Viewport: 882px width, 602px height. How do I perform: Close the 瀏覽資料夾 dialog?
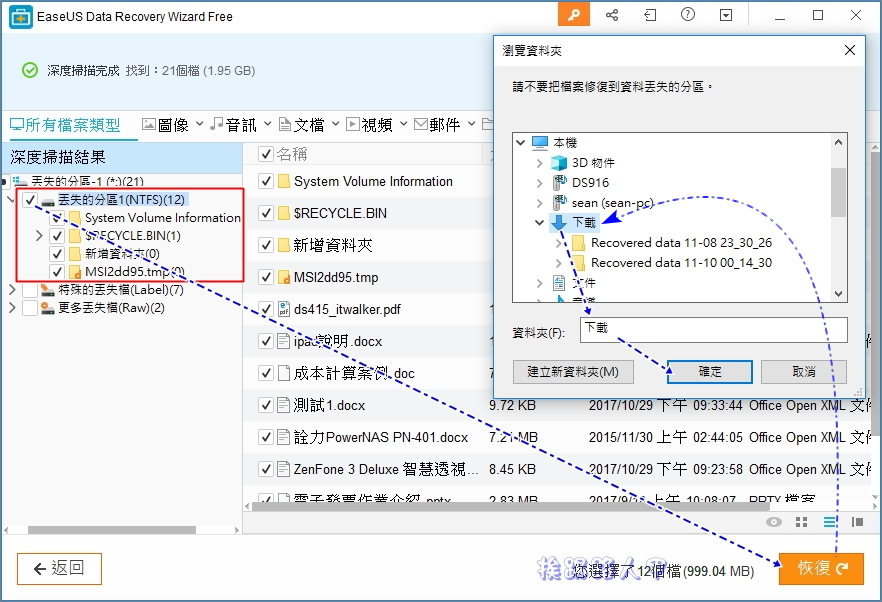pyautogui.click(x=850, y=50)
